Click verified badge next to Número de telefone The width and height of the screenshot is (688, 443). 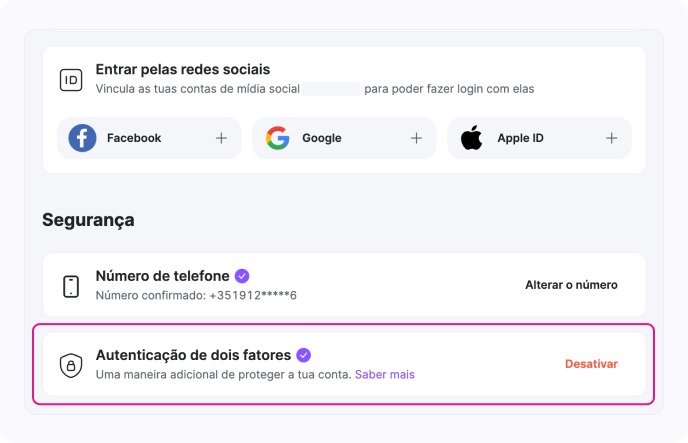tap(242, 275)
